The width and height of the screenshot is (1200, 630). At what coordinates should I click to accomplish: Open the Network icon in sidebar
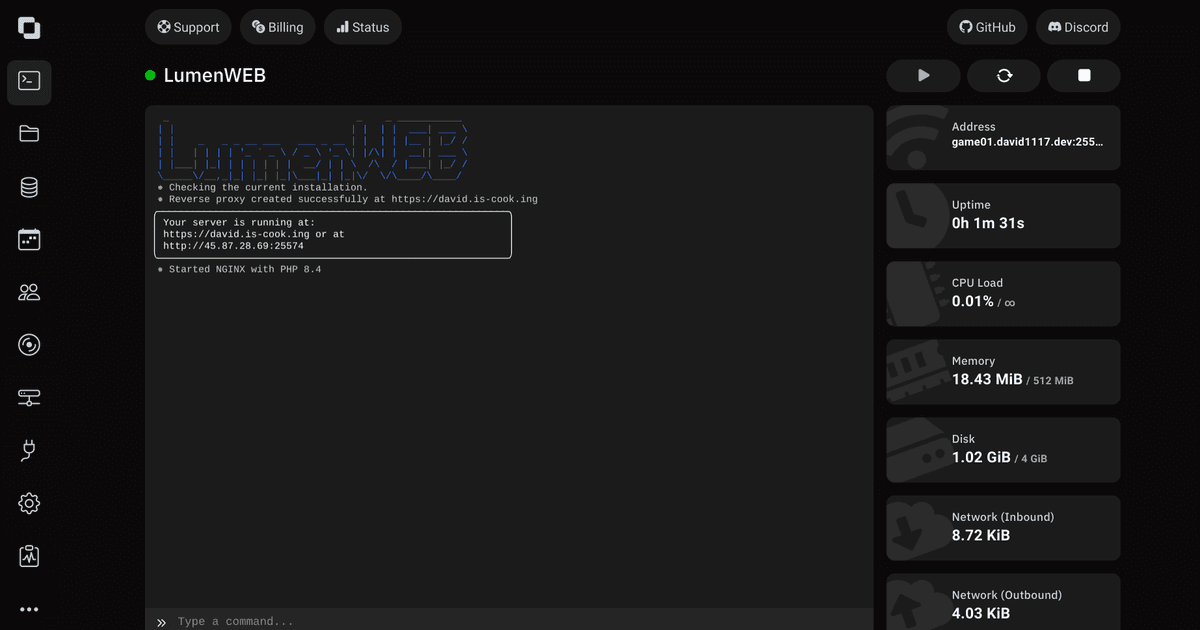(29, 398)
